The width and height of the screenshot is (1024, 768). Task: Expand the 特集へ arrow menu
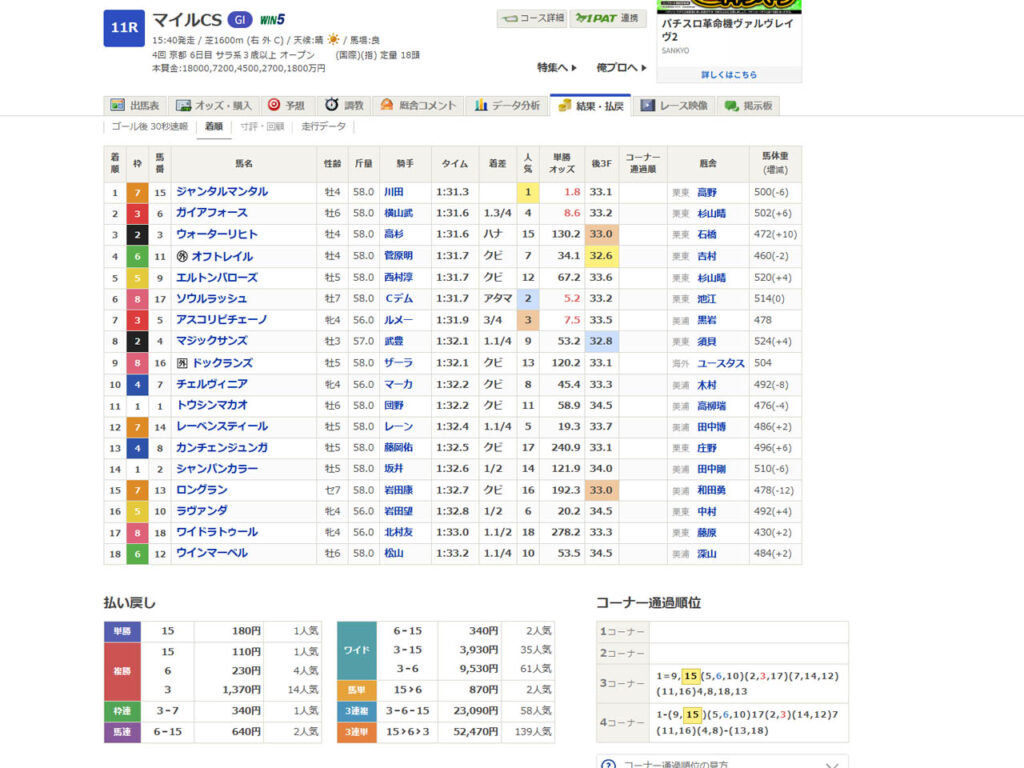coord(557,68)
